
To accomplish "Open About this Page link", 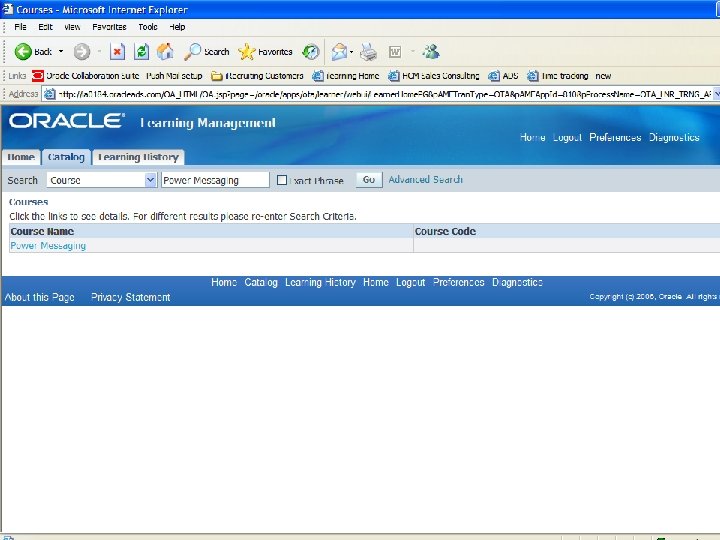I will [x=39, y=297].
